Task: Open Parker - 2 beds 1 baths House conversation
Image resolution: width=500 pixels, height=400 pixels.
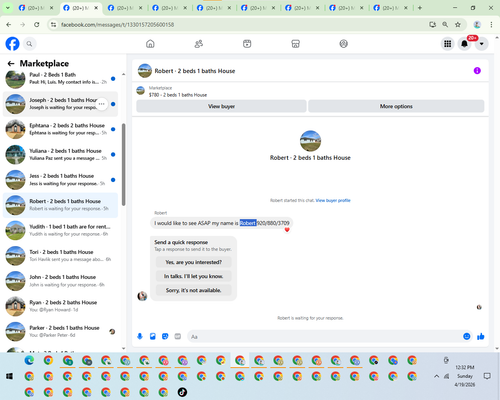Action: 60,331
